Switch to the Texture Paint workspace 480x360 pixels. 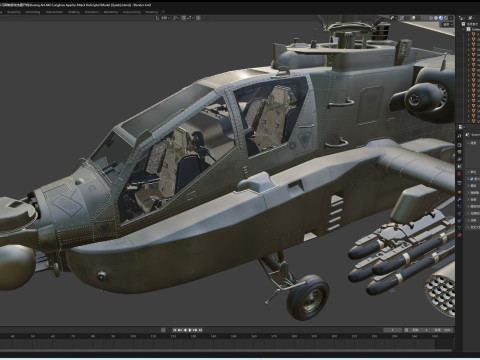pos(54,12)
